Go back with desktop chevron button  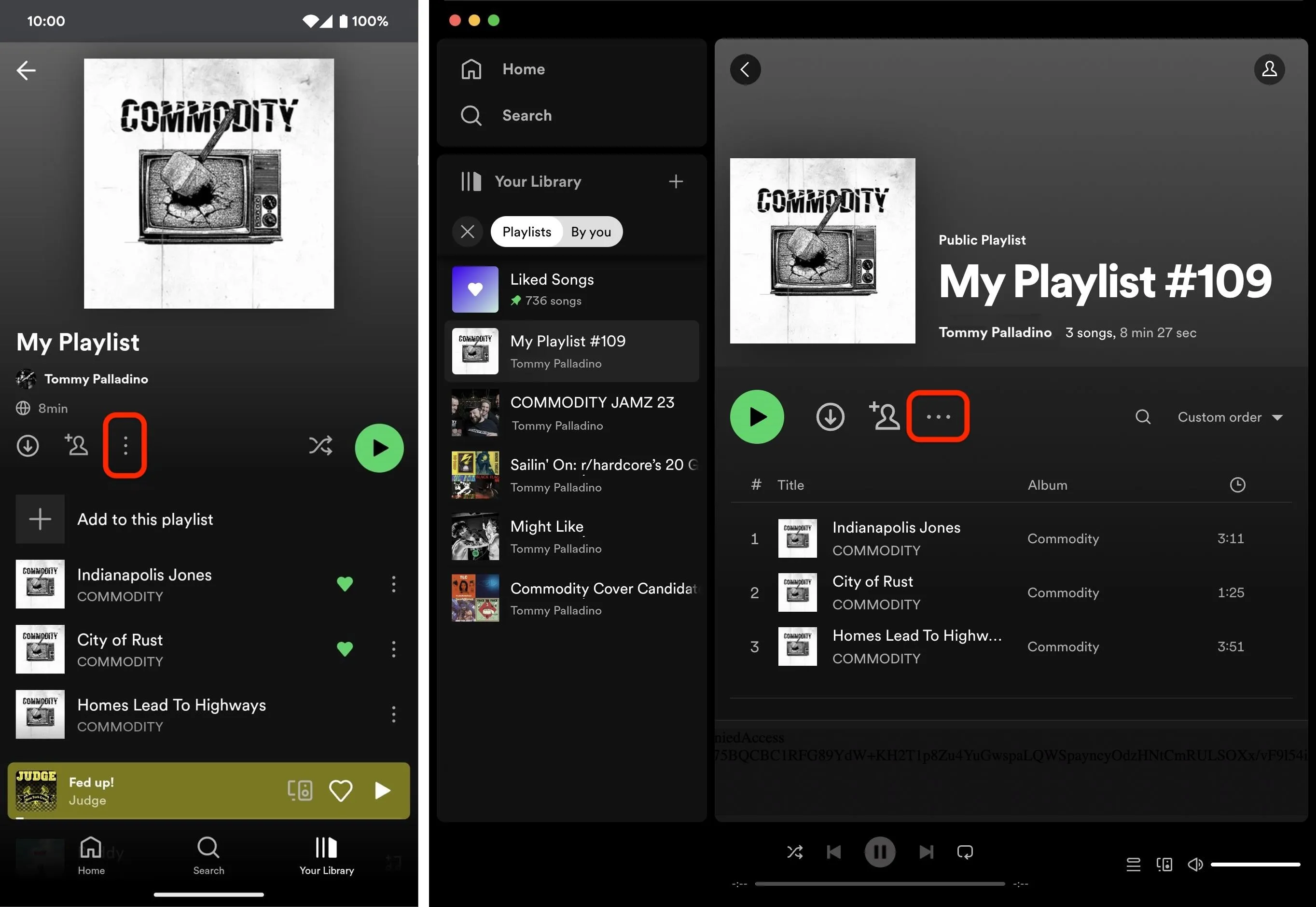coord(745,69)
